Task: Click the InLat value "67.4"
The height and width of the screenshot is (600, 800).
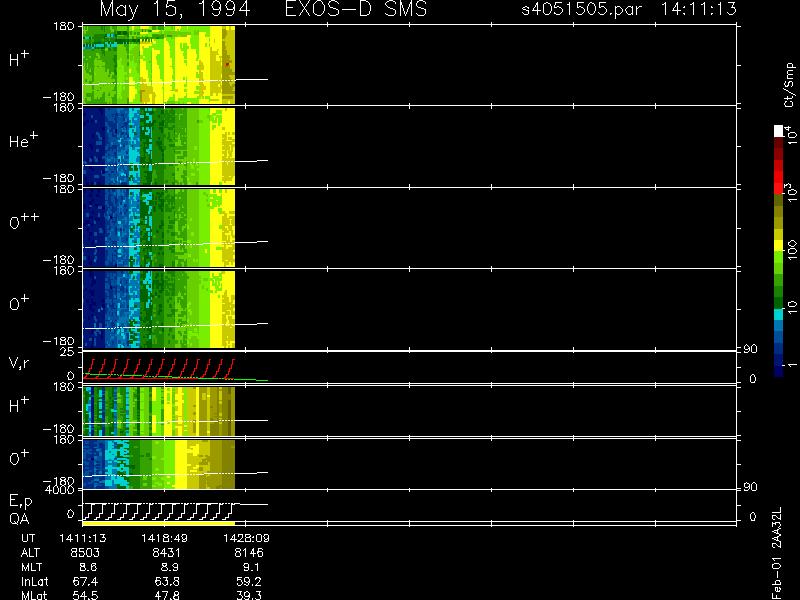Action: (85, 581)
